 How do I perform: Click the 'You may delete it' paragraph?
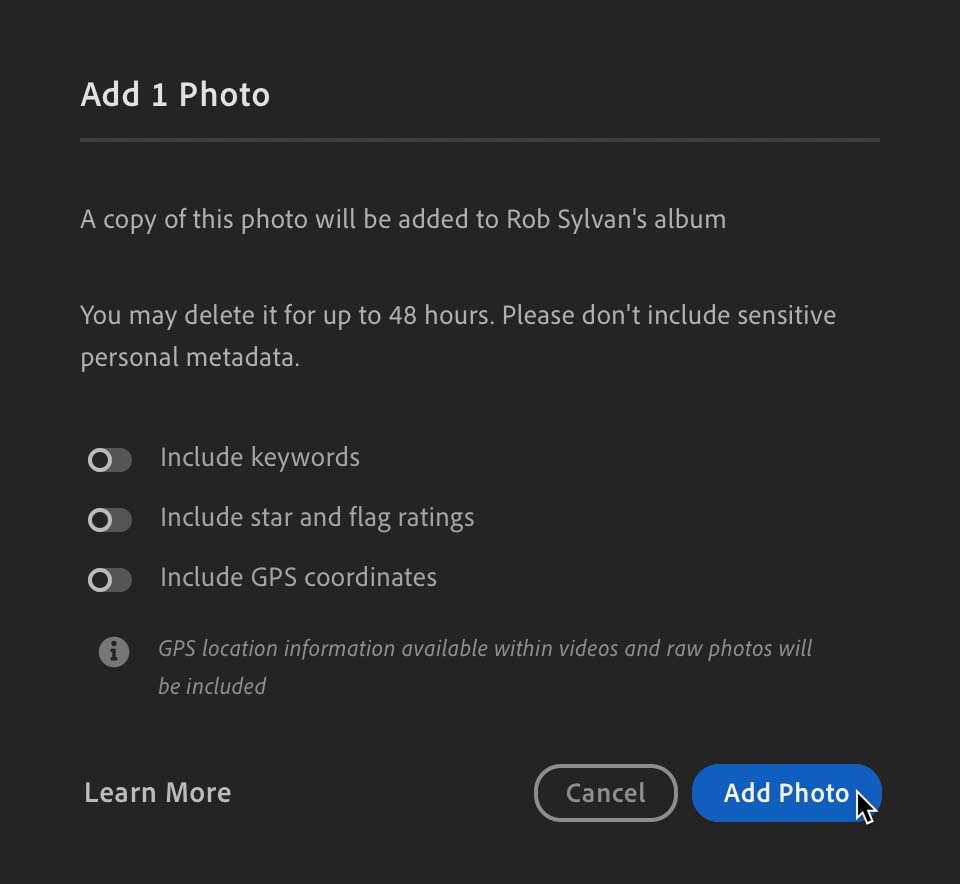pyautogui.click(x=458, y=336)
